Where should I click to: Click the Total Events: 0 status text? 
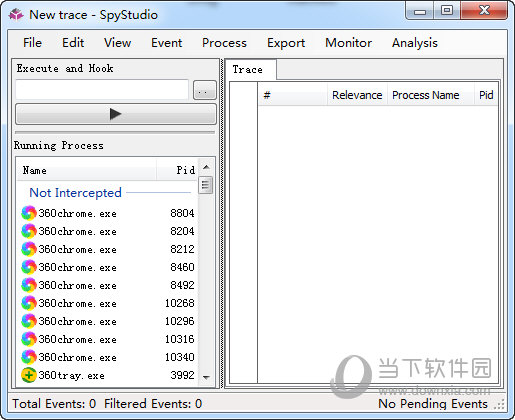[54, 404]
